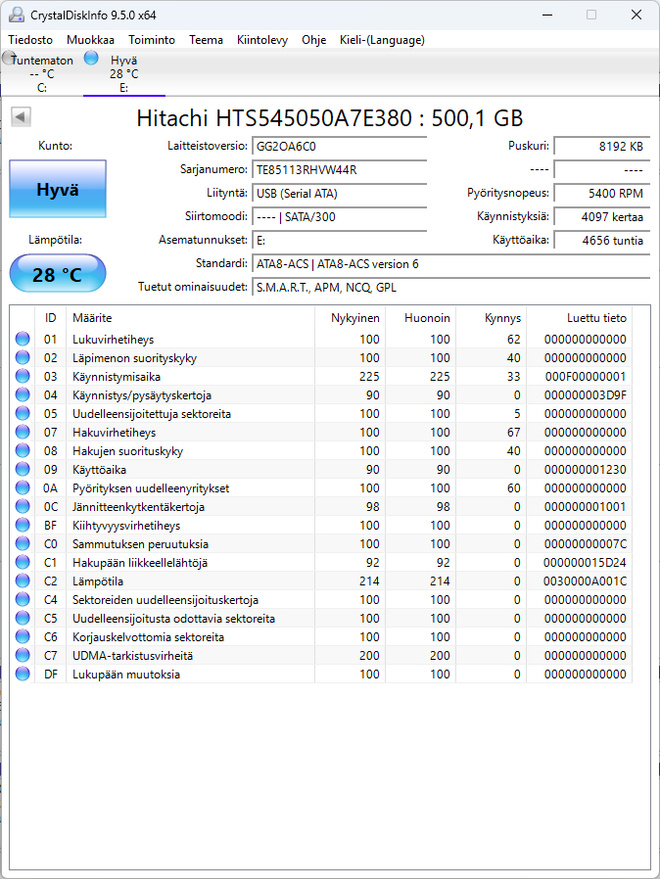Image resolution: width=660 pixels, height=879 pixels.
Task: Click the status orb for Lukupään muutoksia row
Action: (22, 674)
